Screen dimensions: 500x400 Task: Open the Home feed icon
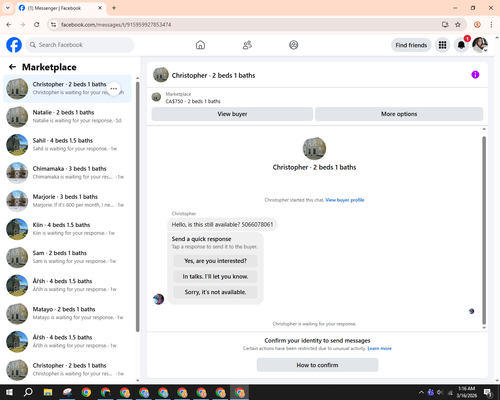point(200,45)
